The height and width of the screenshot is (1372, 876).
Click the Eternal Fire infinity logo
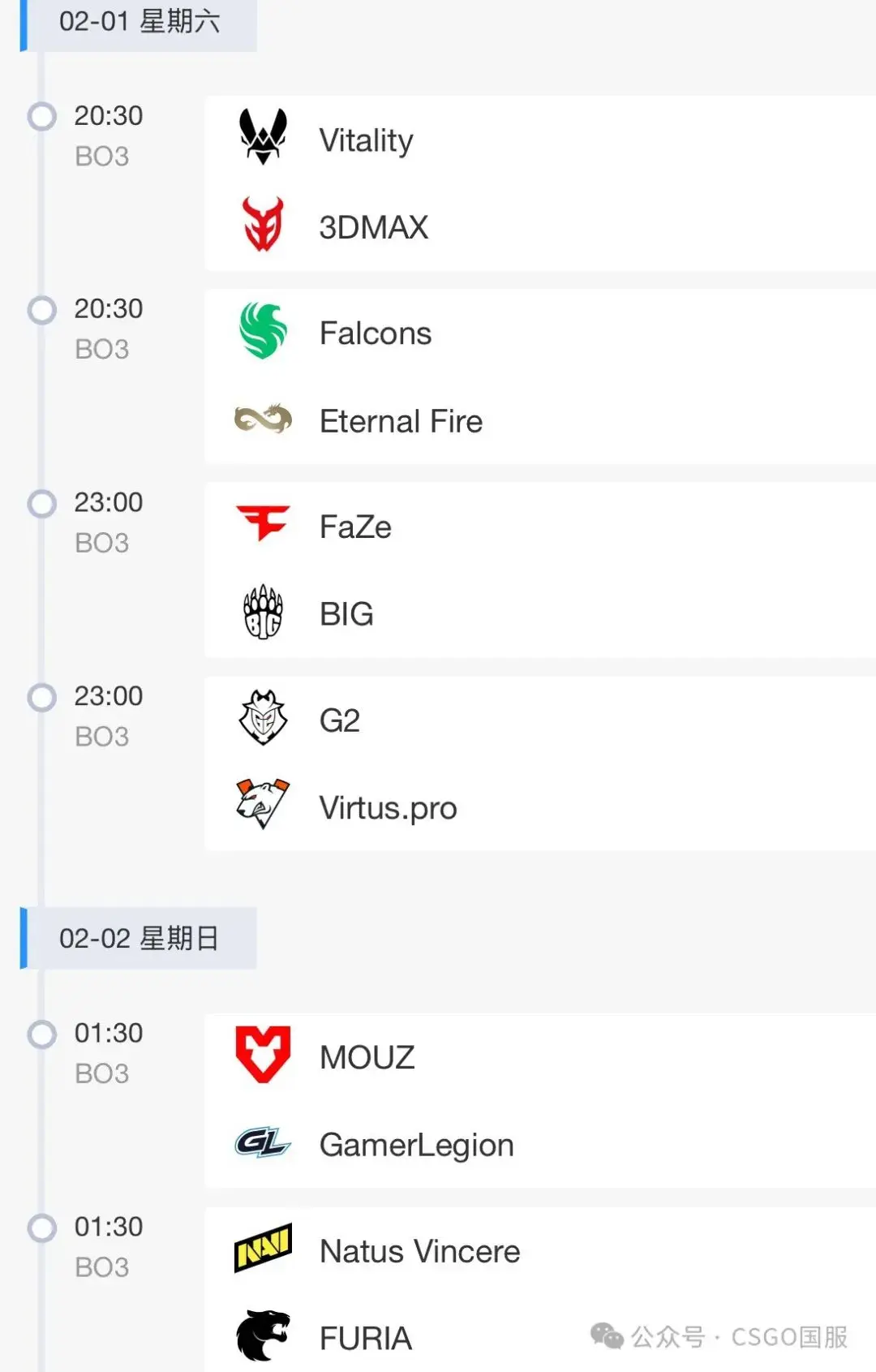(263, 419)
